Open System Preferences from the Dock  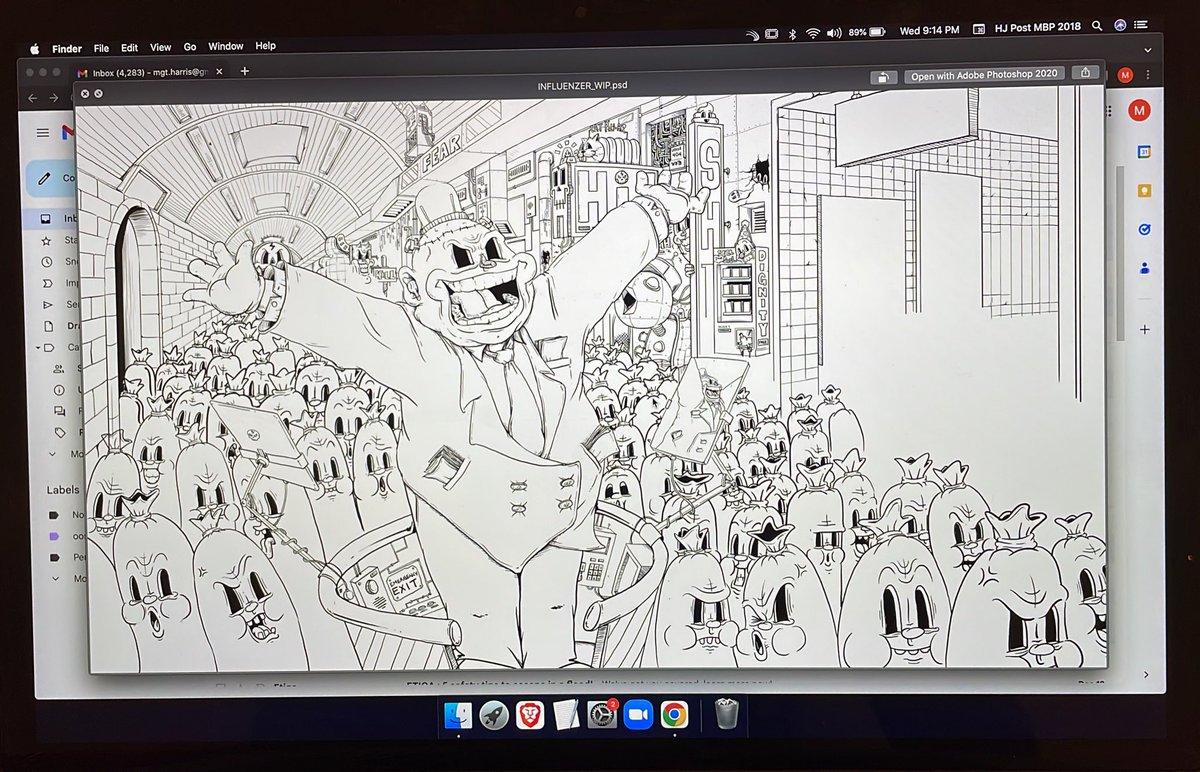(x=602, y=714)
